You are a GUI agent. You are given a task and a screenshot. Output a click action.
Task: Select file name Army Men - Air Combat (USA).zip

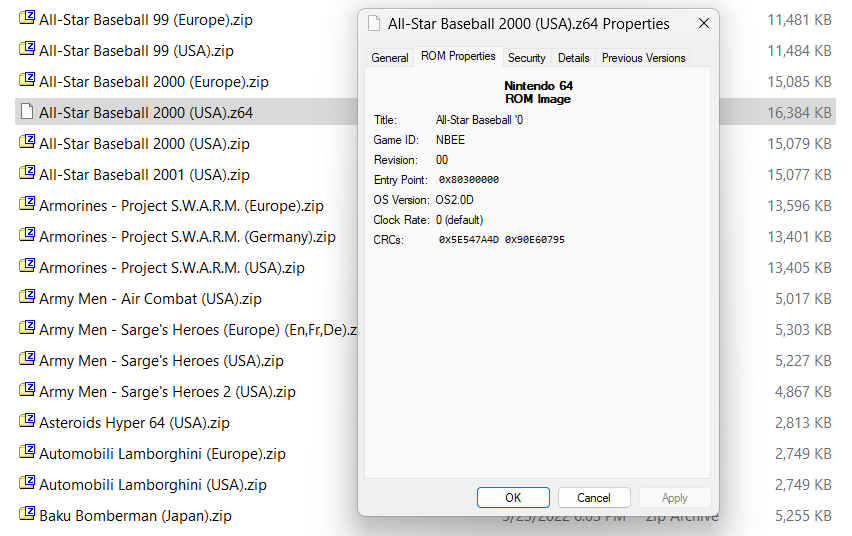151,298
